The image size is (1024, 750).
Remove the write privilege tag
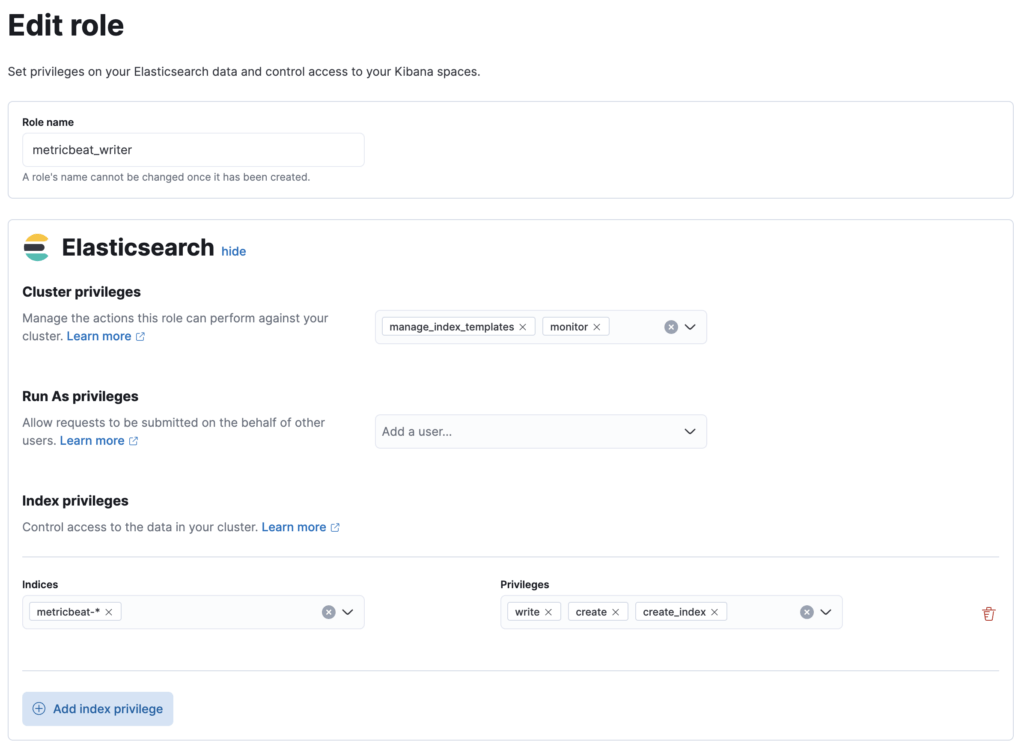point(548,612)
